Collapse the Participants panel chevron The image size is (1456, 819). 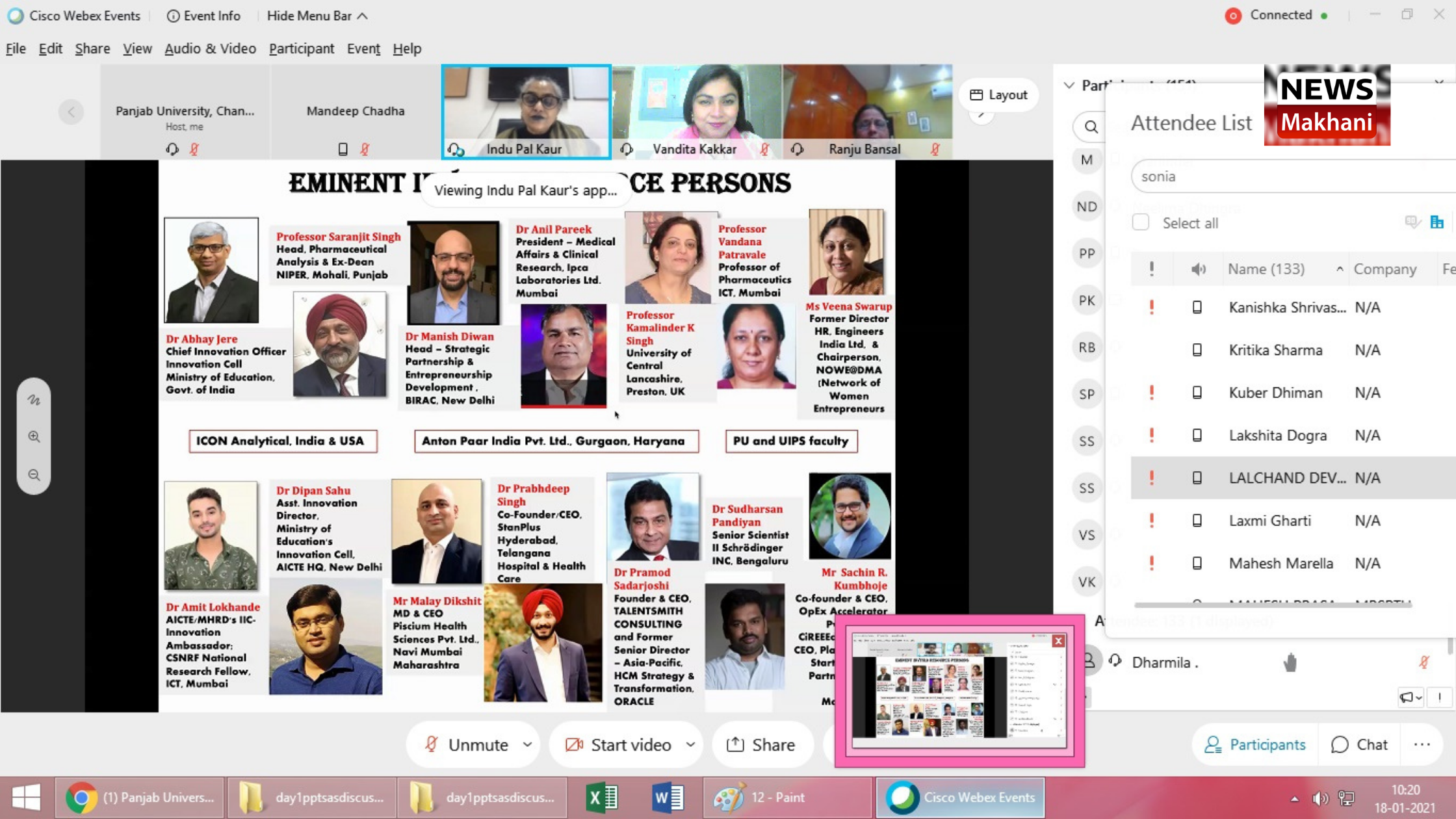(1069, 85)
